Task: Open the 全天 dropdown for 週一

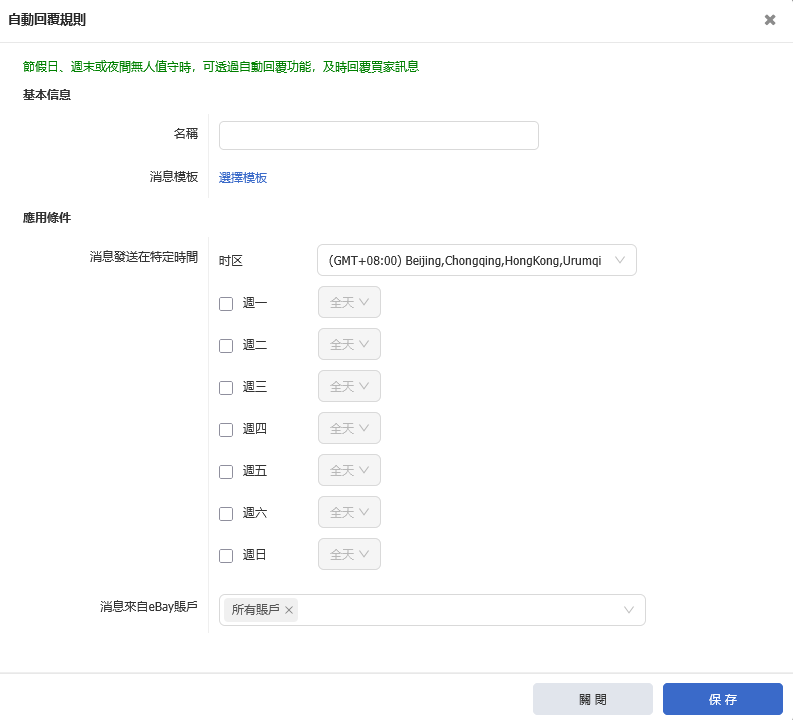Action: [x=349, y=303]
